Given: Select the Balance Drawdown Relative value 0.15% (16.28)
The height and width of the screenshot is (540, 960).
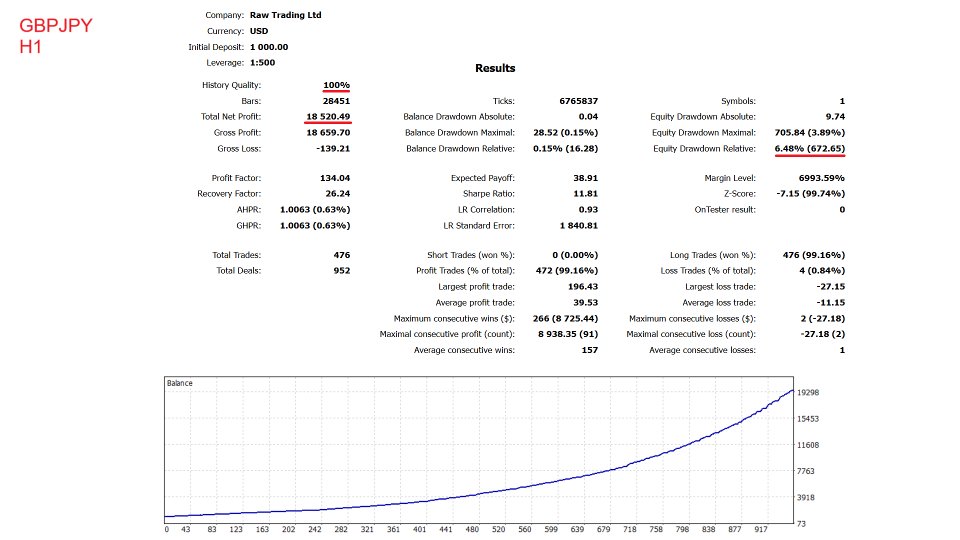Looking at the screenshot, I should [566, 148].
